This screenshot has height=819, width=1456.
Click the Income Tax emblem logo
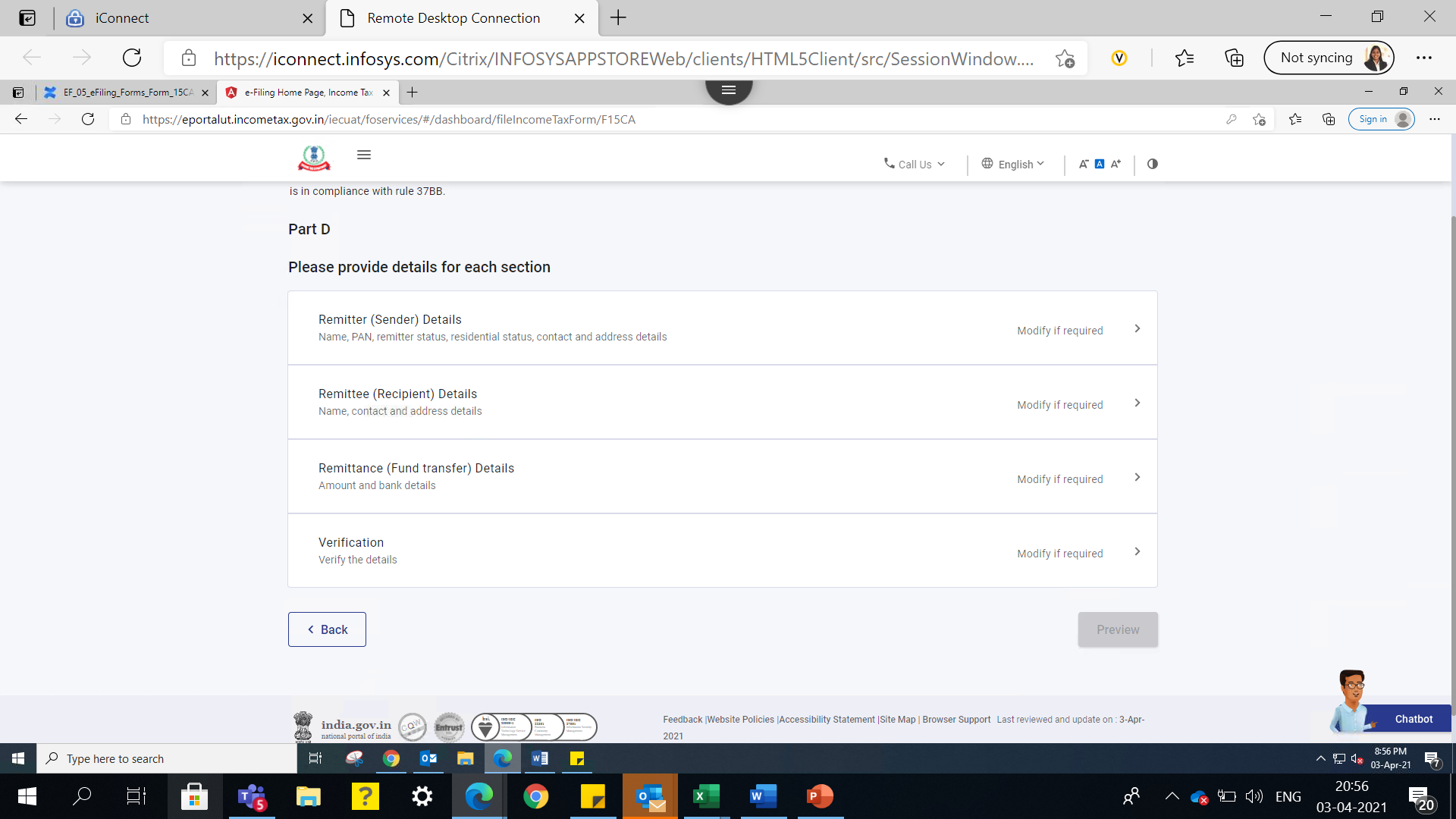coord(313,158)
